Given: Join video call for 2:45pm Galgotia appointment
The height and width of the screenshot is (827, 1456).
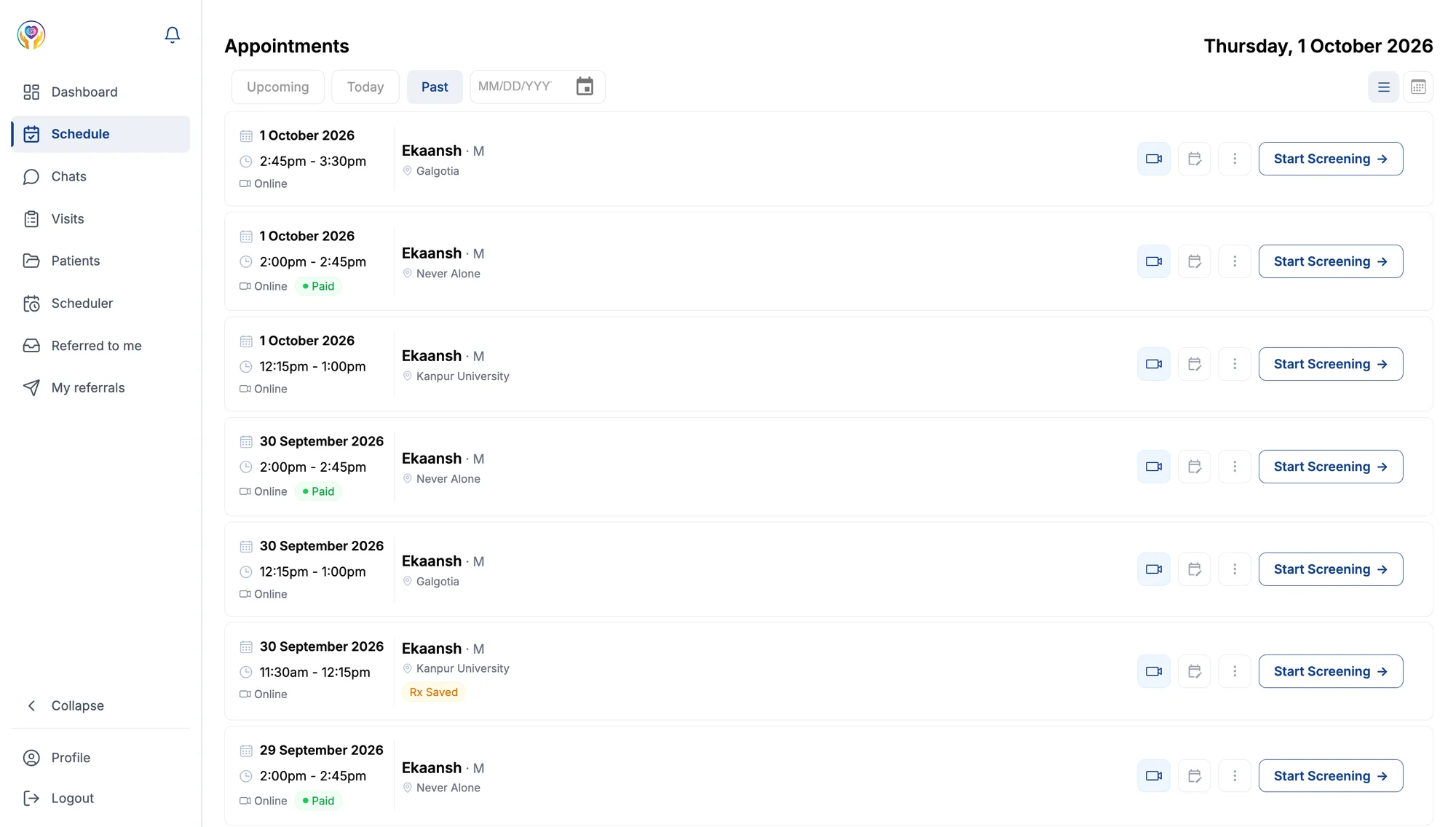Looking at the screenshot, I should (x=1154, y=159).
